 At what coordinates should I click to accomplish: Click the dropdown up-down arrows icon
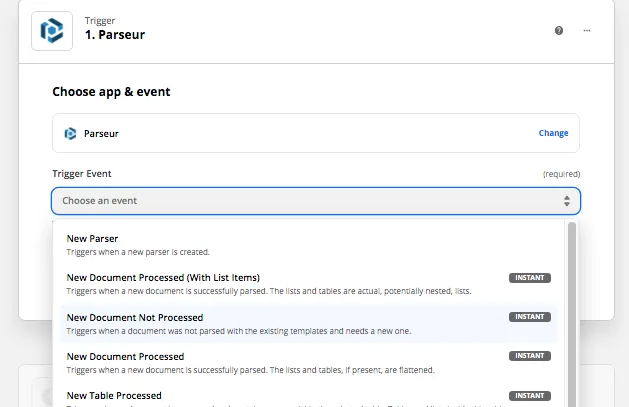coord(567,201)
